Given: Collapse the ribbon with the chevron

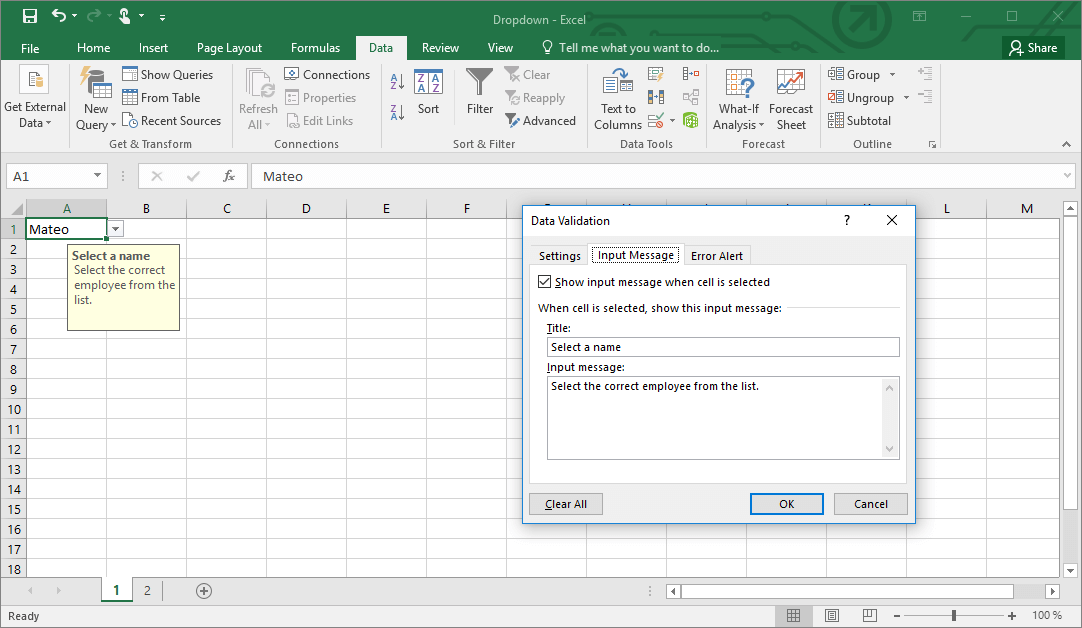Looking at the screenshot, I should tap(1066, 144).
